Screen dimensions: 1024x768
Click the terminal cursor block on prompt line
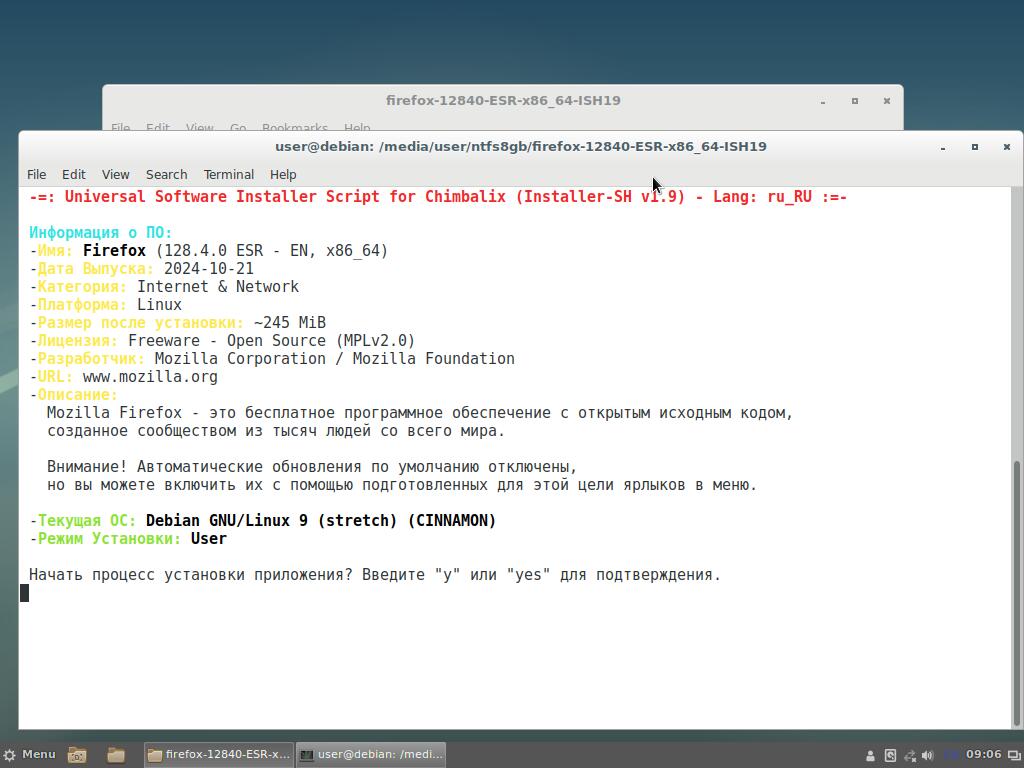click(24, 593)
